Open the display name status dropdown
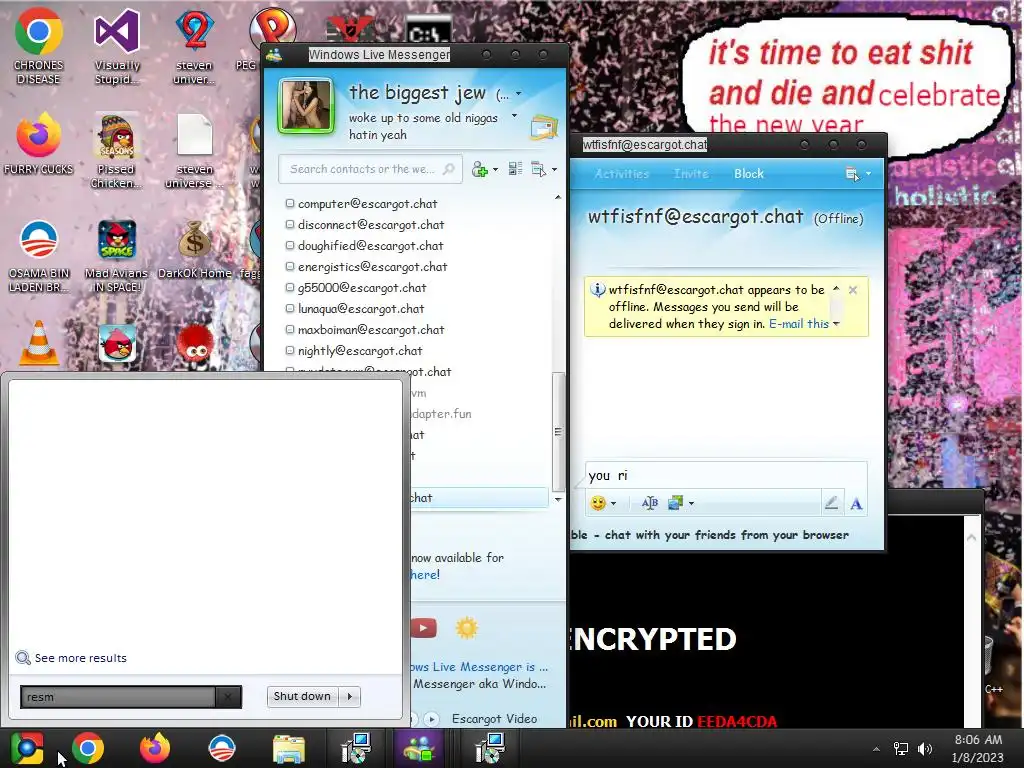1024x768 pixels. tap(519, 94)
